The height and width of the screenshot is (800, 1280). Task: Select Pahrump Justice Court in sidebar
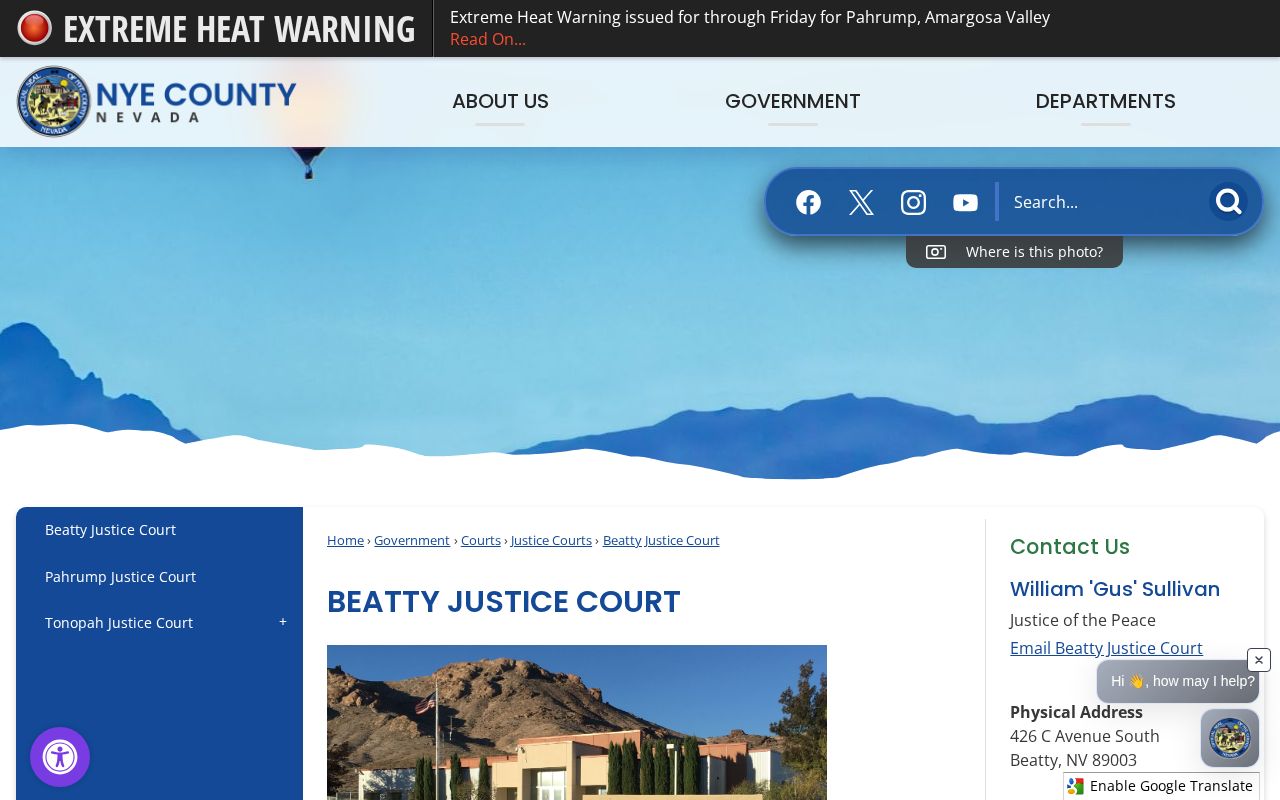coord(120,577)
